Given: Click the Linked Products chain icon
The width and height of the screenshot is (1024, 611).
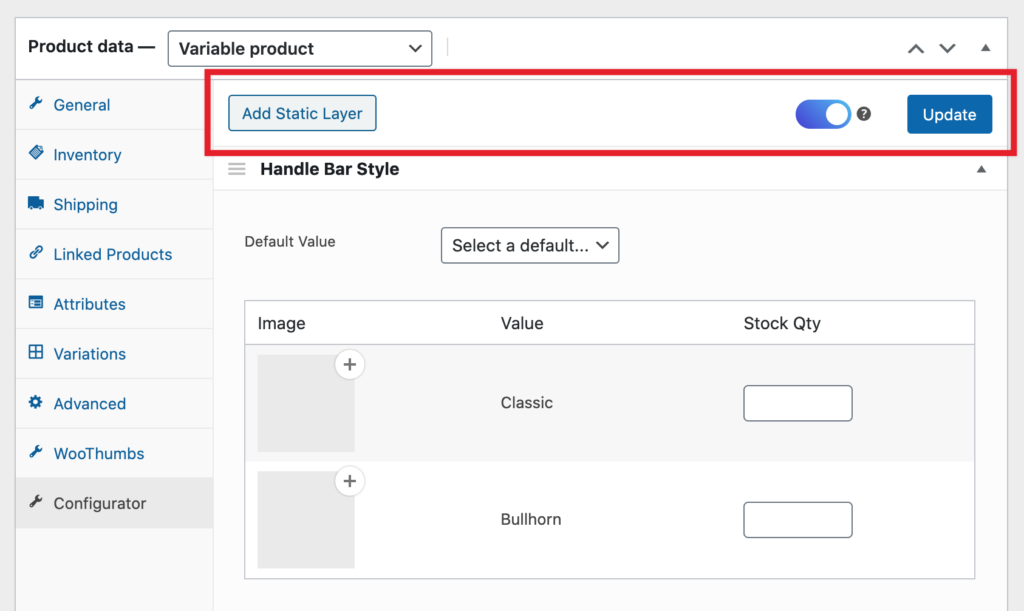Looking at the screenshot, I should [36, 254].
